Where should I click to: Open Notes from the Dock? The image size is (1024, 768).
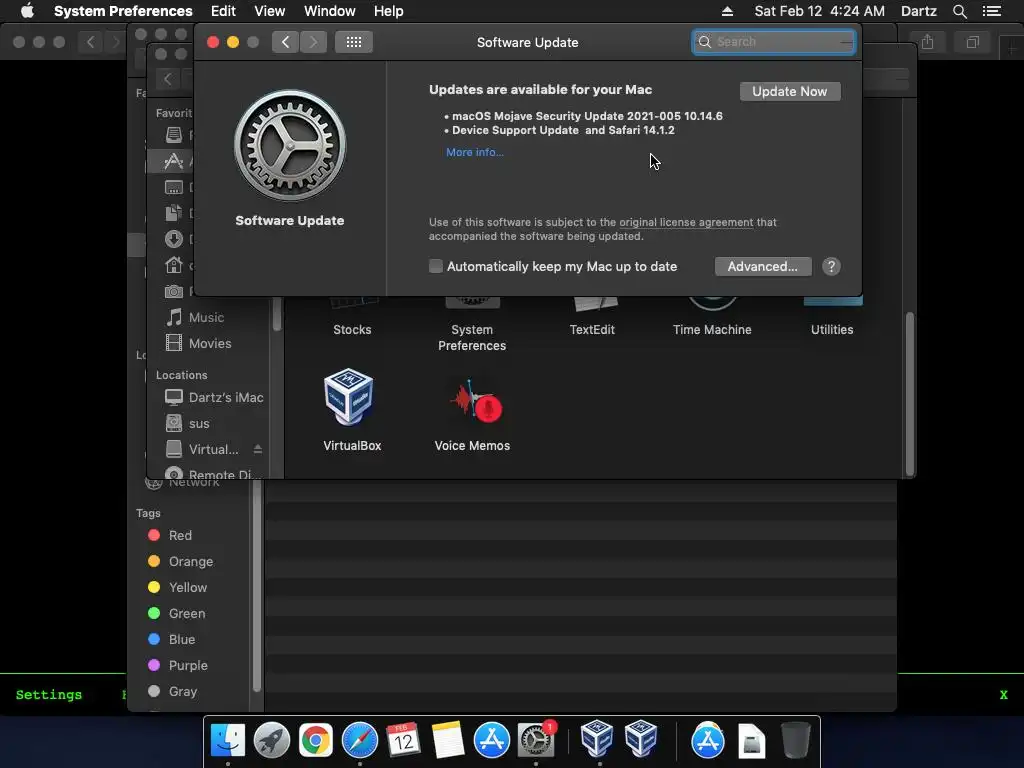click(448, 741)
